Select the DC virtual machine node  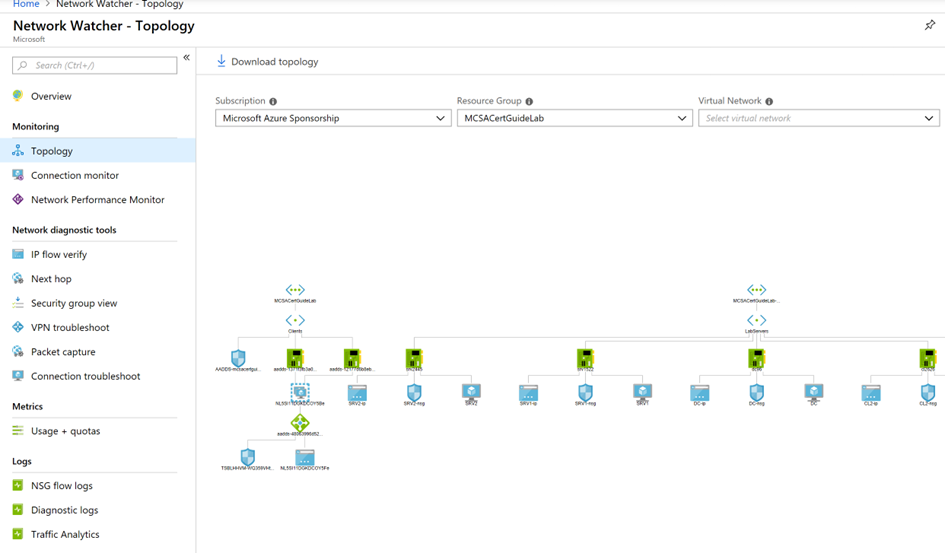coord(814,393)
